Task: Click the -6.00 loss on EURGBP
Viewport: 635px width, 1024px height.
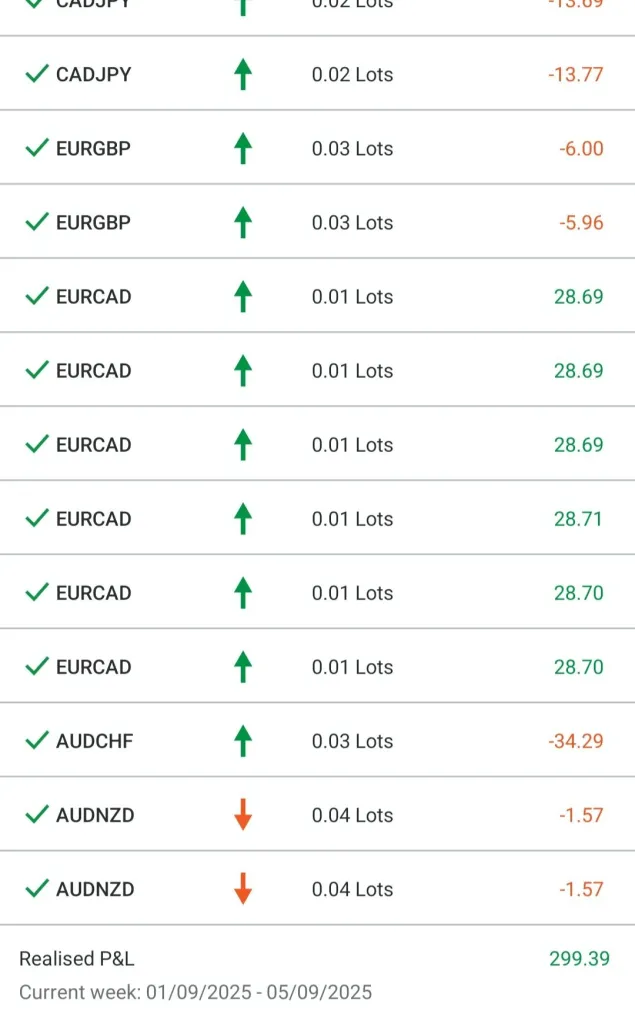Action: point(581,149)
